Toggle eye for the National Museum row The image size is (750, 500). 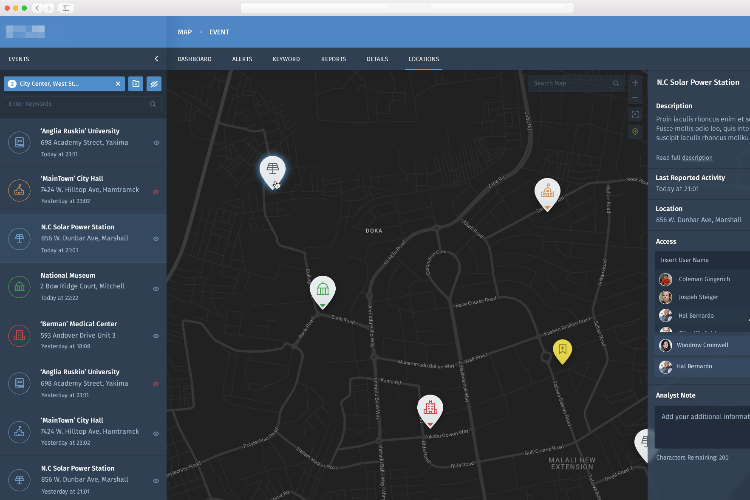click(x=156, y=289)
